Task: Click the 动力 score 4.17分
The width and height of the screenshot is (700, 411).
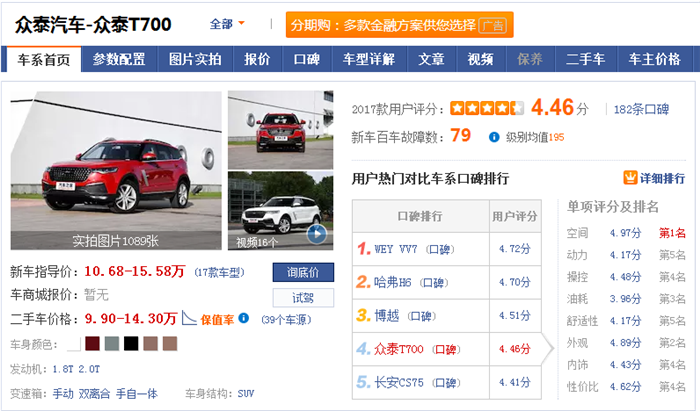Action: pyautogui.click(x=626, y=255)
